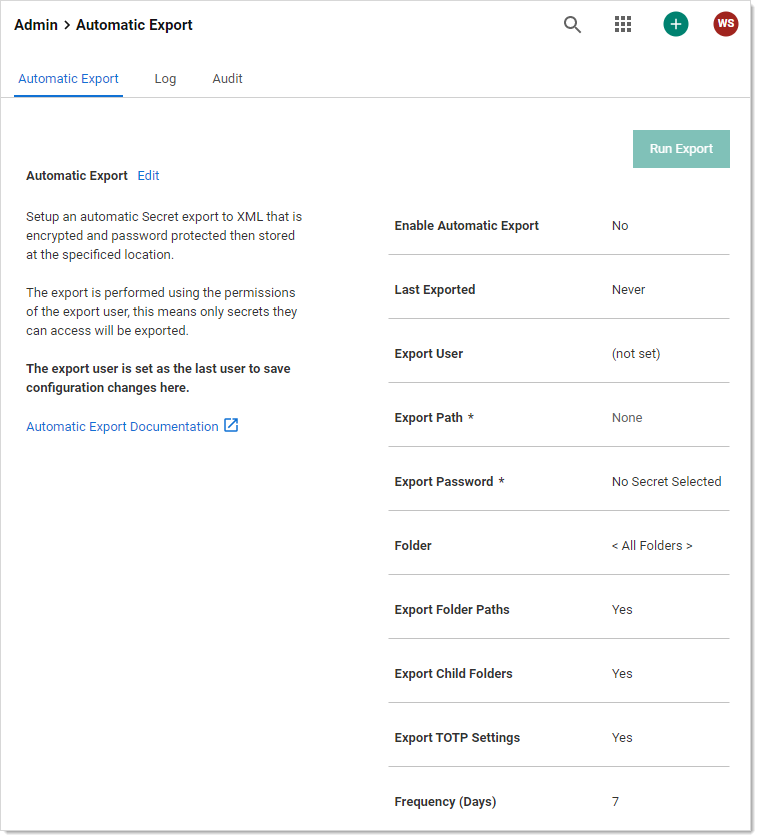Select the Automatic Export tab
This screenshot has width=759, height=839.
pyautogui.click(x=68, y=79)
